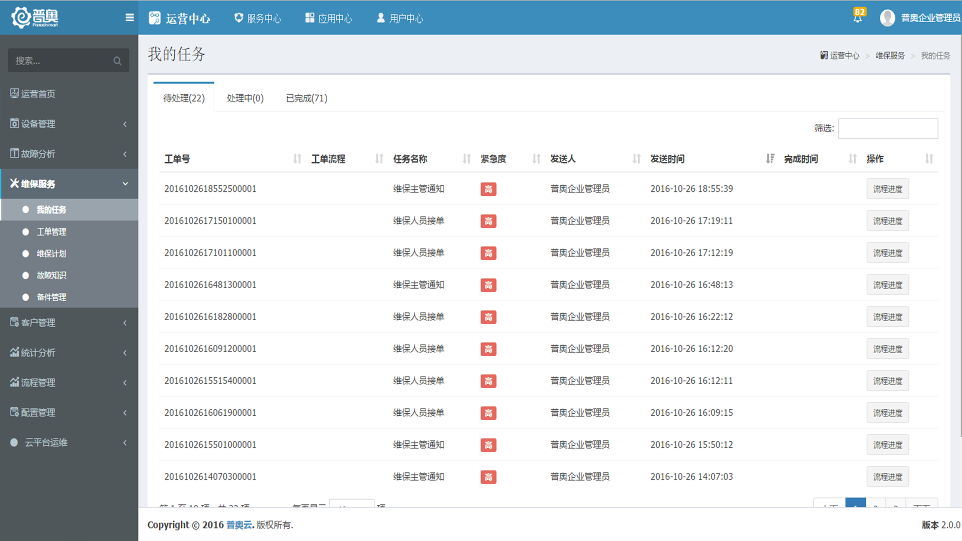Screen dimensions: 962x541
Task: Sort table by 任务名称 column icon
Action: [466, 159]
